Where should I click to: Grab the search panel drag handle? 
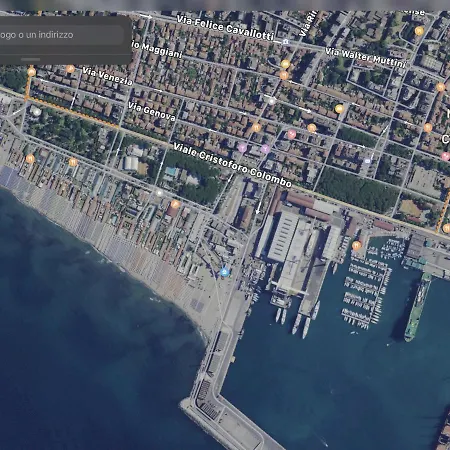[x=31, y=59]
